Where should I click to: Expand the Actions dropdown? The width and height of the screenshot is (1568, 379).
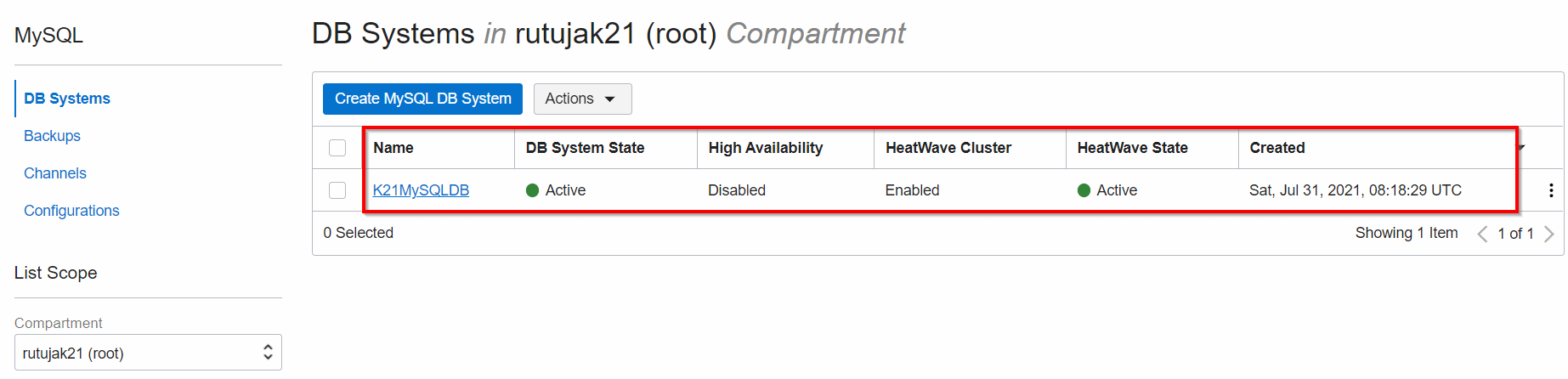pyautogui.click(x=582, y=99)
